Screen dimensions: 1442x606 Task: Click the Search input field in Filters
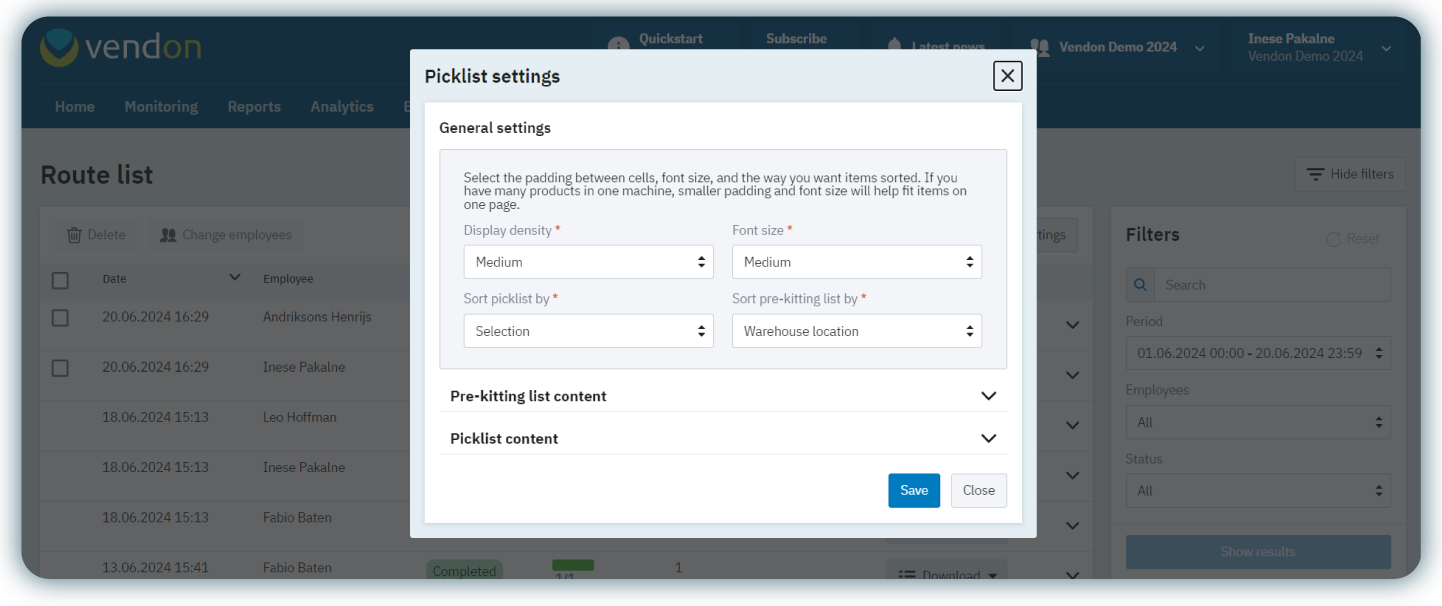coord(1270,284)
